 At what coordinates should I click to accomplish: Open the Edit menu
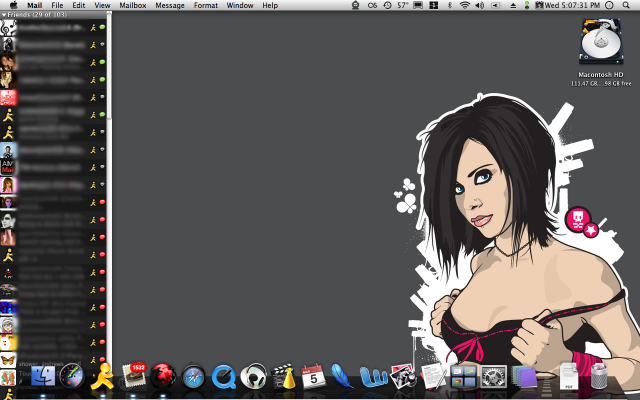pyautogui.click(x=79, y=5)
